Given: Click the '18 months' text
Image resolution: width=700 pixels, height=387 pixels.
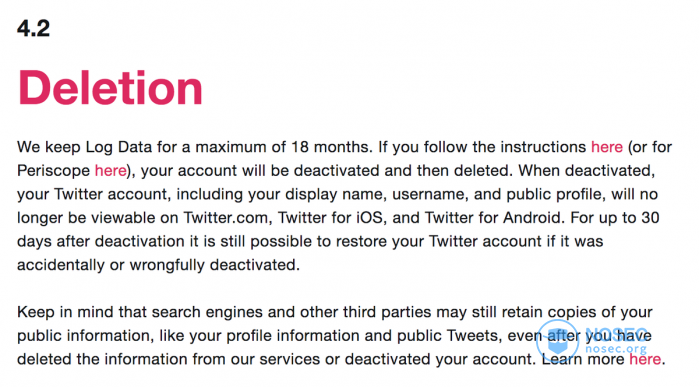Looking at the screenshot, I should point(331,147).
